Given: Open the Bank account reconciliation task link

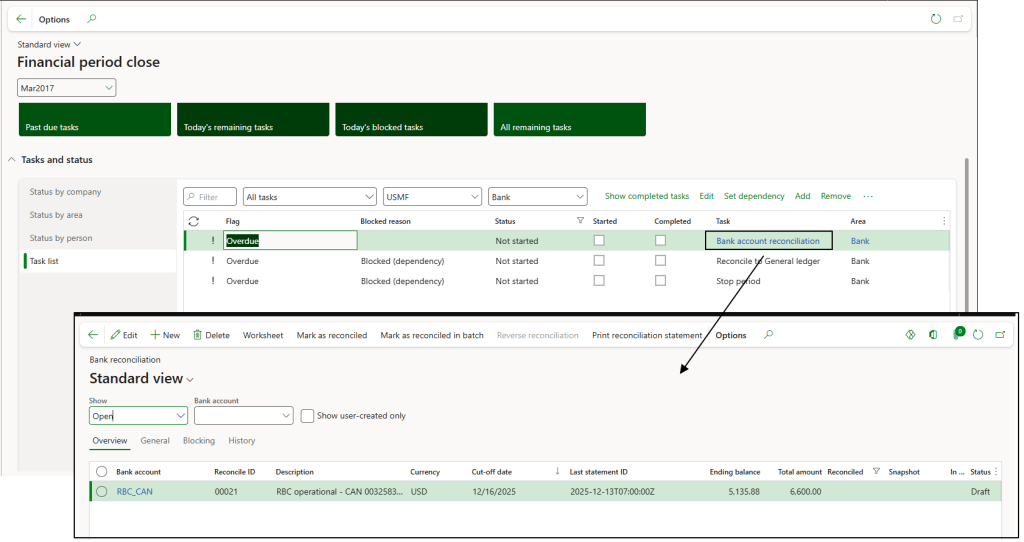Looking at the screenshot, I should (x=767, y=241).
